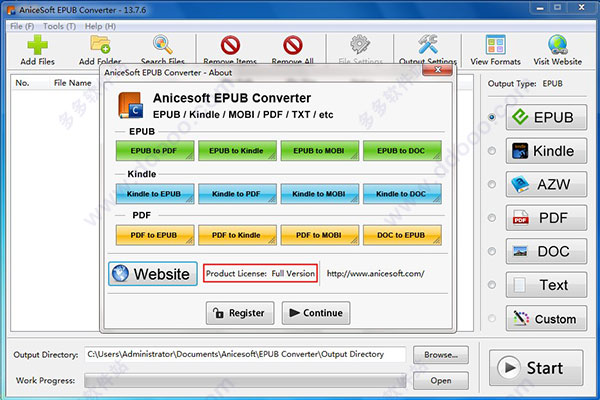The height and width of the screenshot is (400, 600).
Task: Open the Tools (T) menu
Action: [x=59, y=25]
